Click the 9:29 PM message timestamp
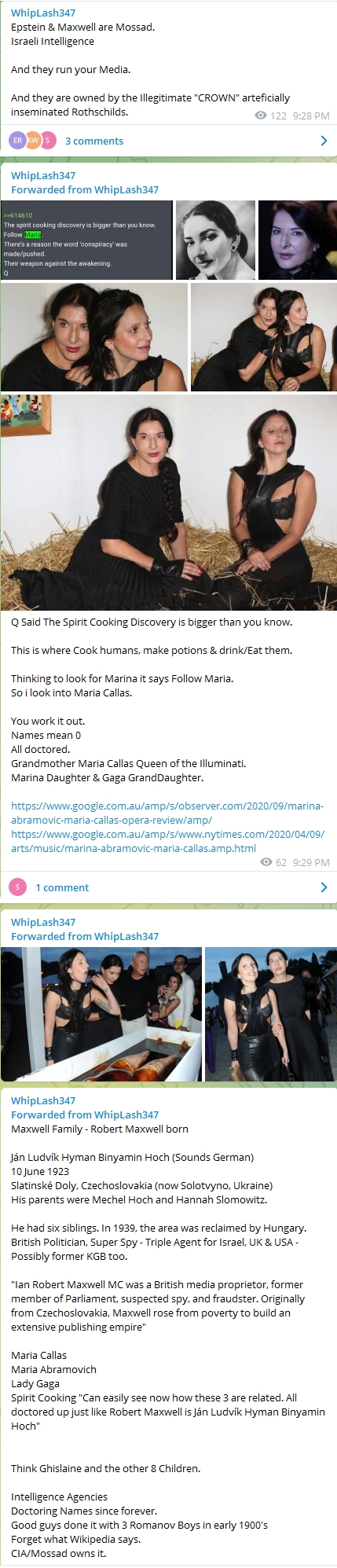The image size is (337, 1568). 311,862
